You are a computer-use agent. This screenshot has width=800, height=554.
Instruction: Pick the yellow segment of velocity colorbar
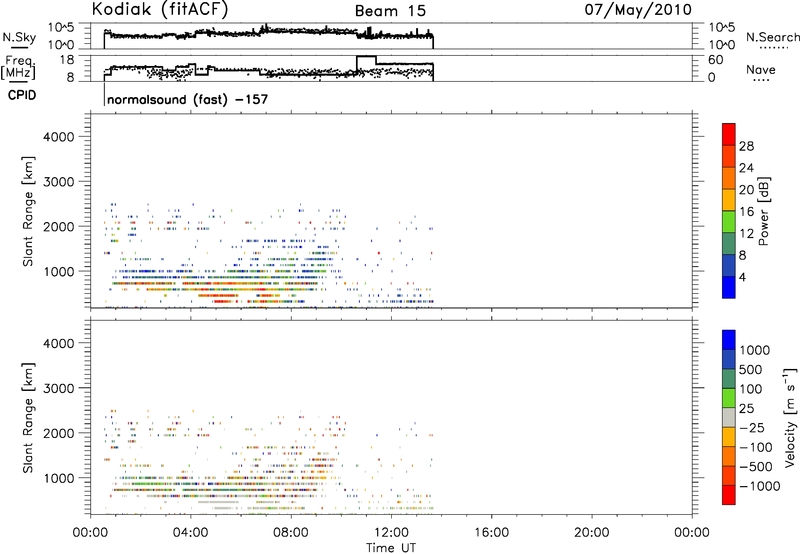(729, 437)
